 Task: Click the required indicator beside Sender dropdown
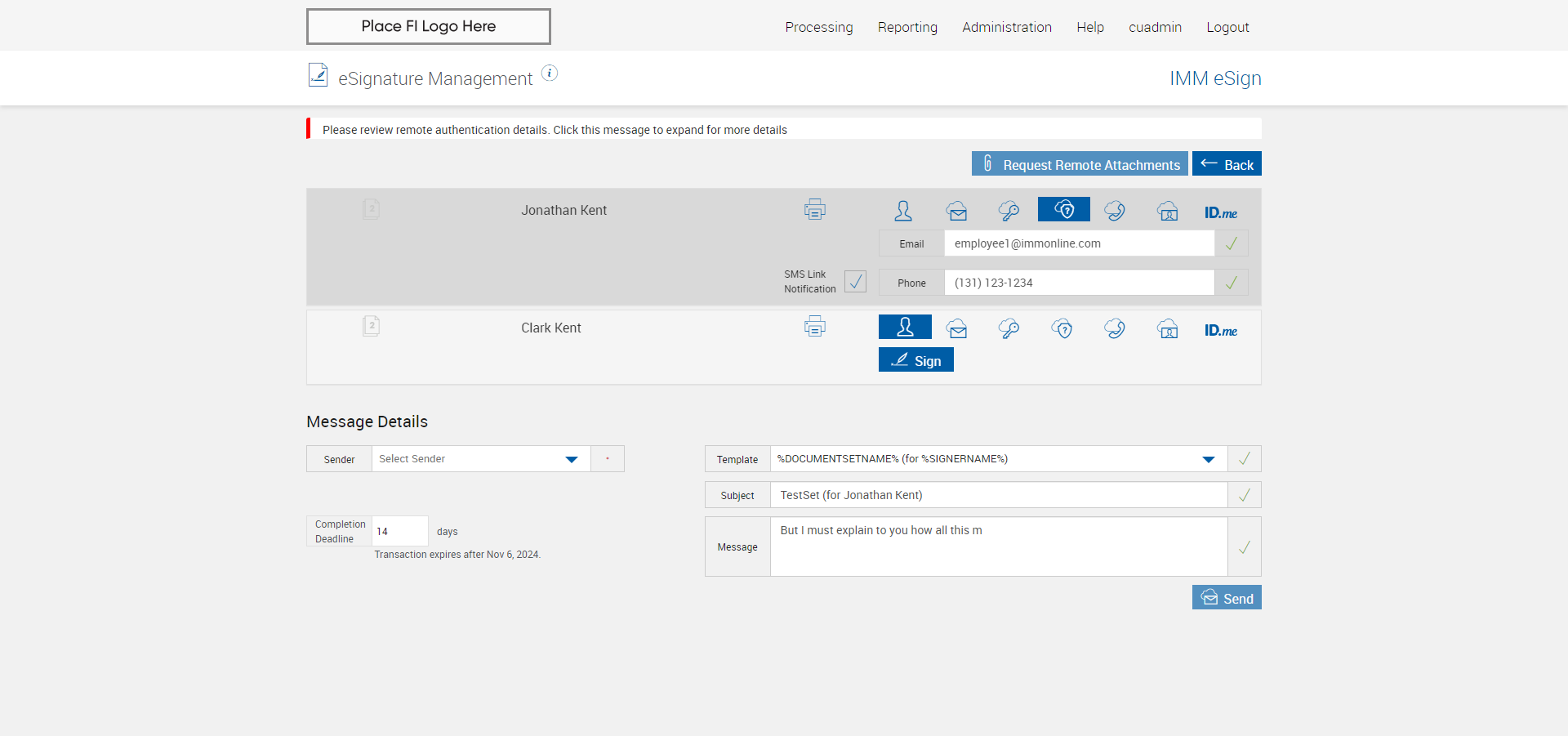click(608, 459)
